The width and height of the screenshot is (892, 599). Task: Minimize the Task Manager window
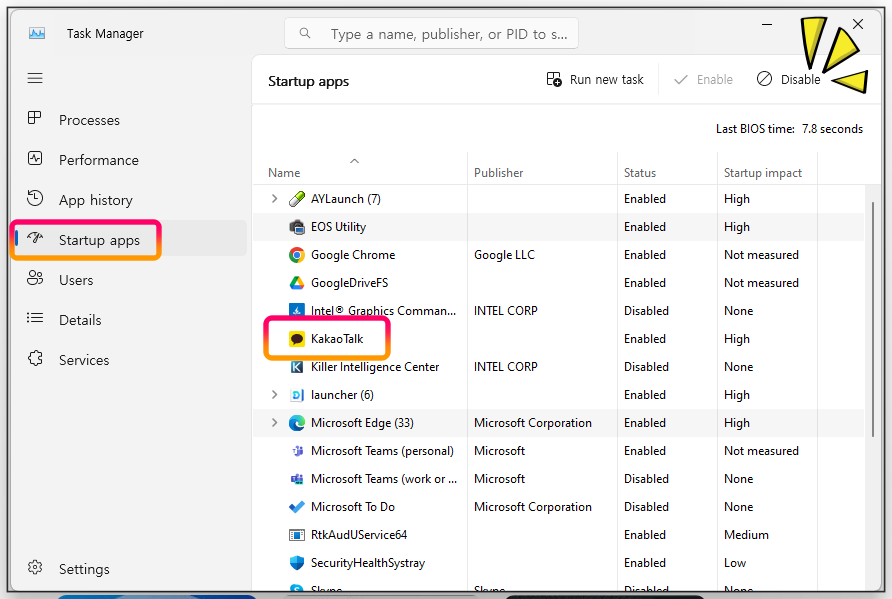767,24
